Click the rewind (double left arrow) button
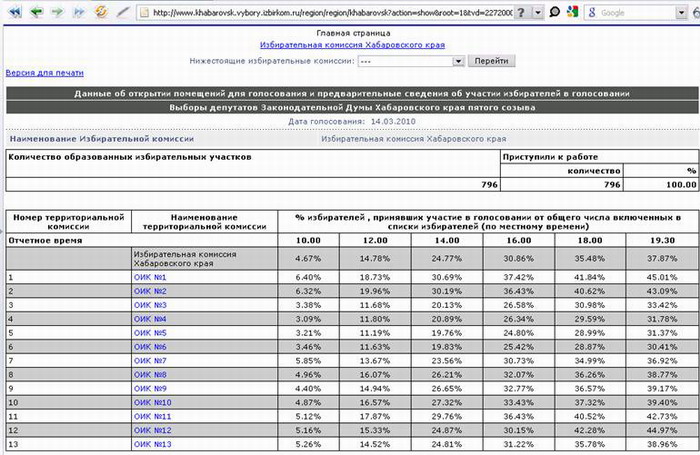Viewport: 700px width, 455px height. pos(14,13)
